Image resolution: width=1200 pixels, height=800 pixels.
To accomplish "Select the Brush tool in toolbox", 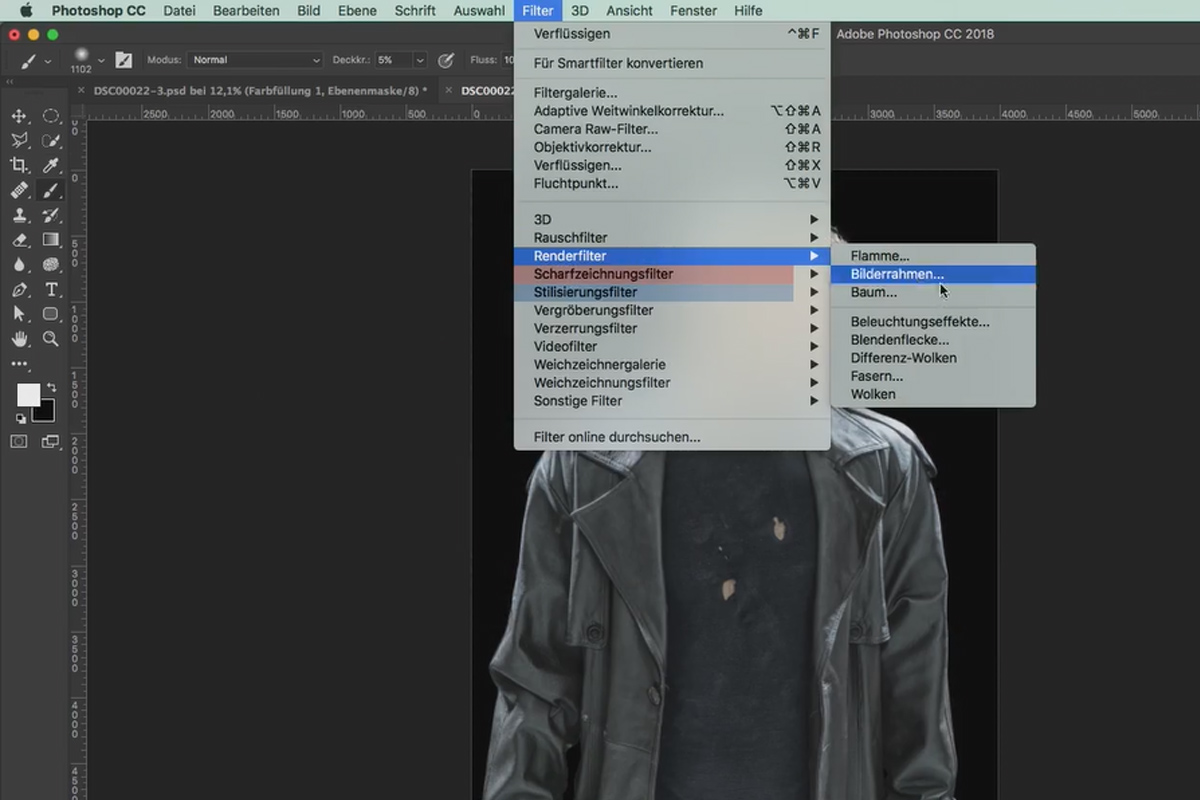I will 51,190.
